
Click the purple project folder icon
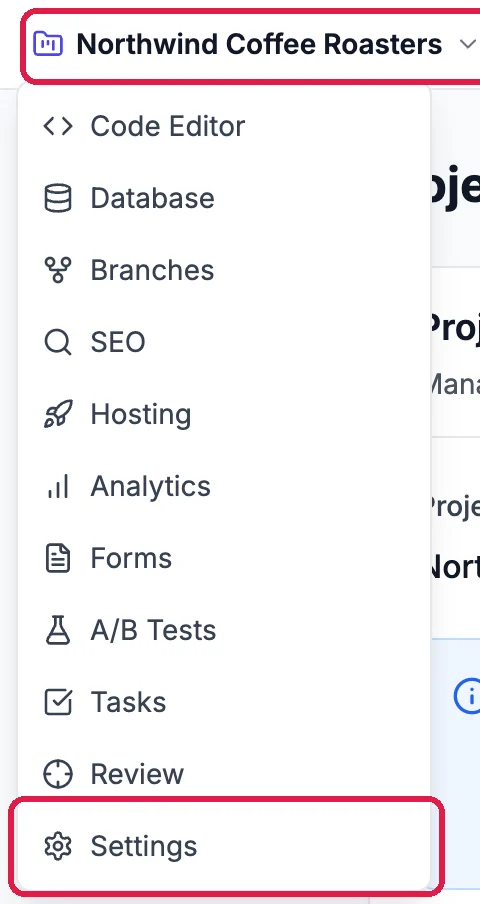48,44
